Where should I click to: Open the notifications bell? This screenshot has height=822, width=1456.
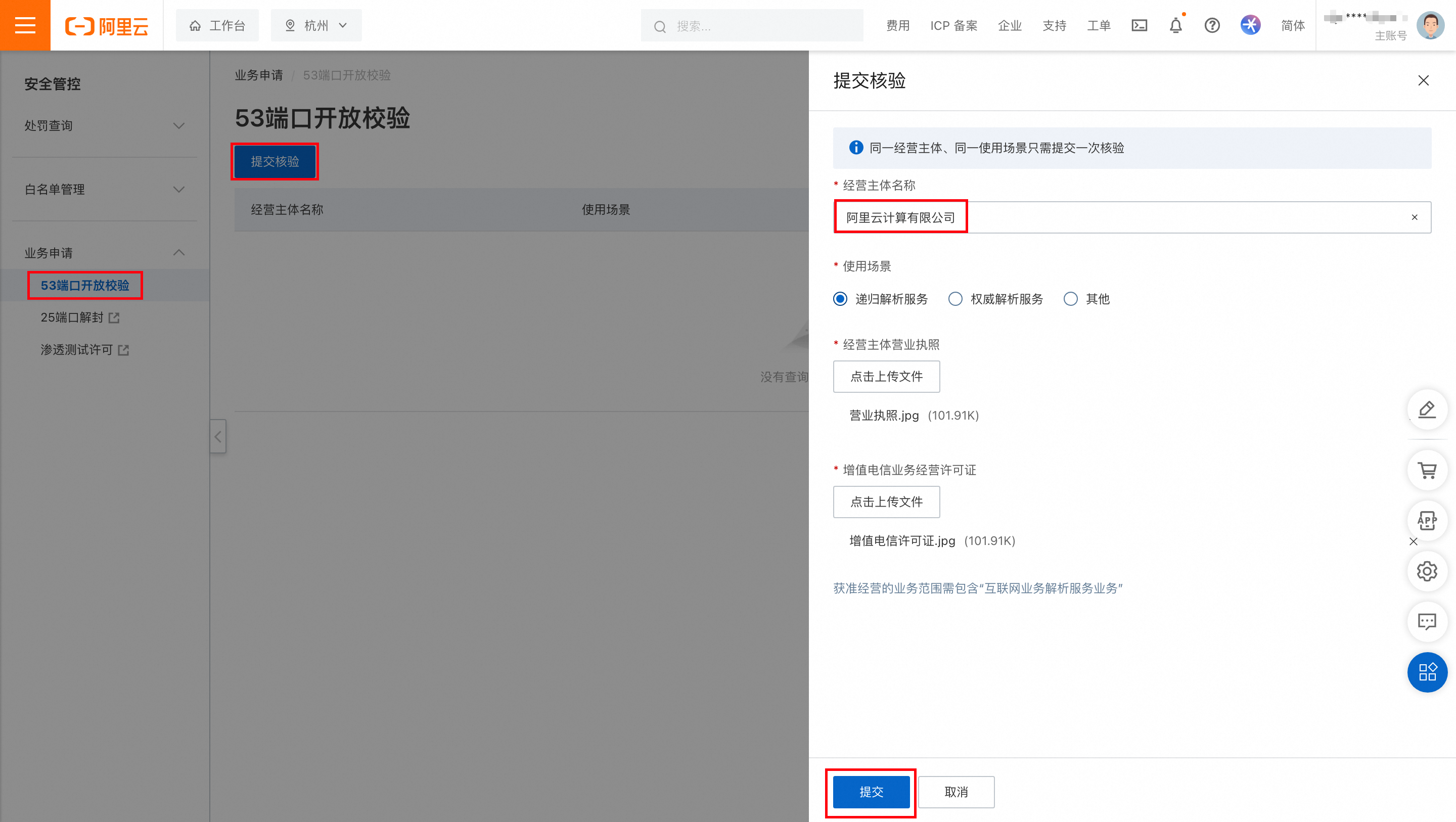click(1175, 25)
